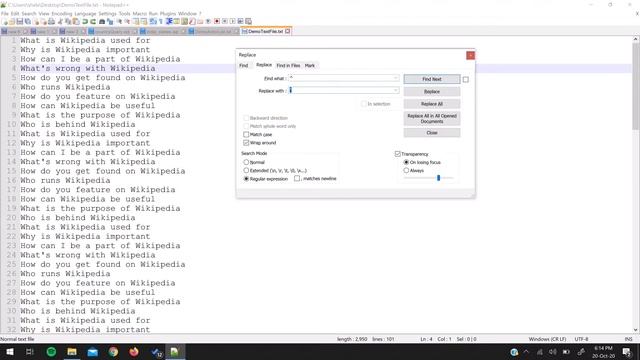Viewport: 640px width, 360px height.
Task: Open the Plugins menu
Action: pos(168,13)
